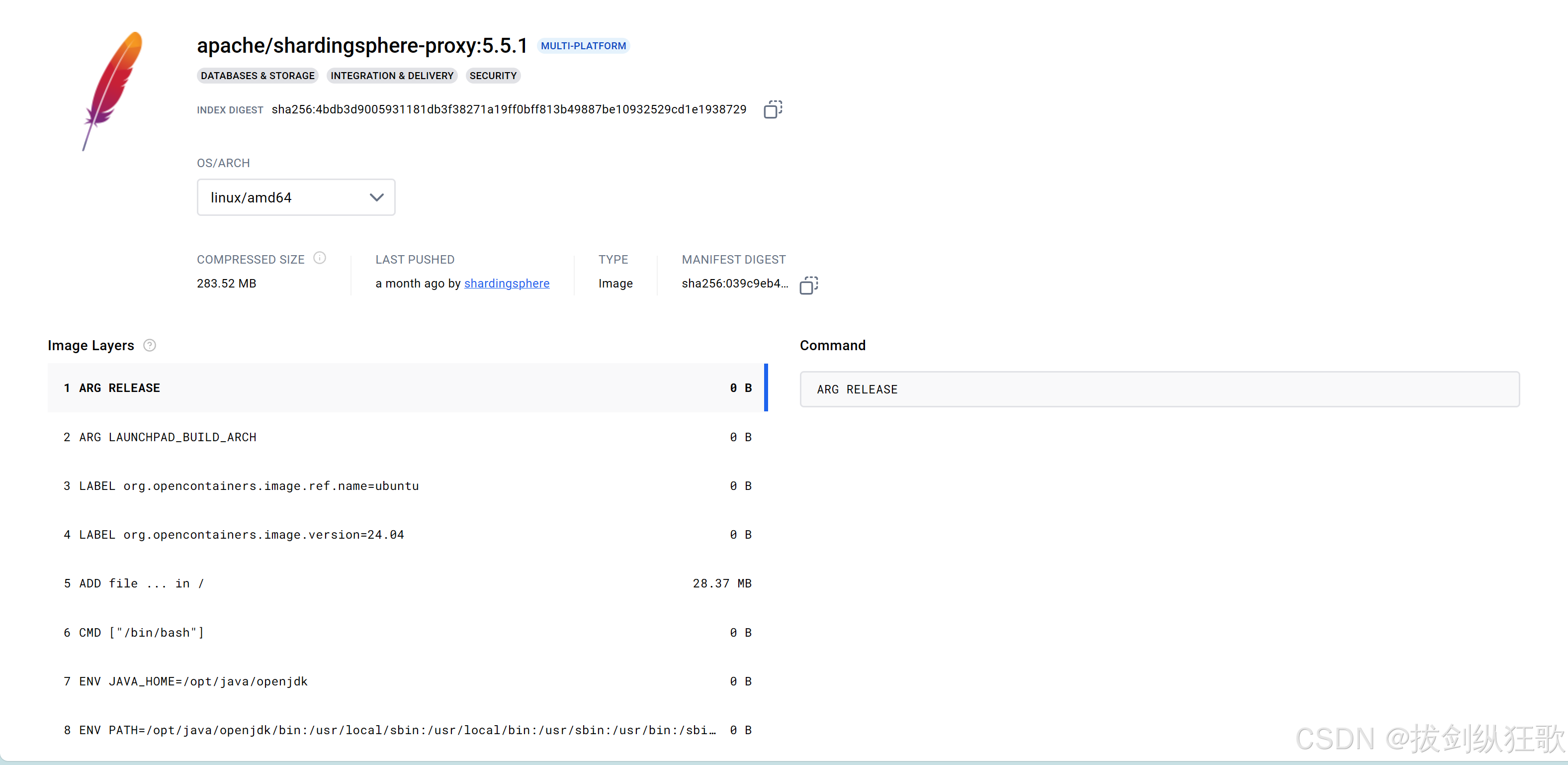Image resolution: width=1568 pixels, height=765 pixels.
Task: Click the Command box showing ARG RELEASE
Action: point(1159,389)
